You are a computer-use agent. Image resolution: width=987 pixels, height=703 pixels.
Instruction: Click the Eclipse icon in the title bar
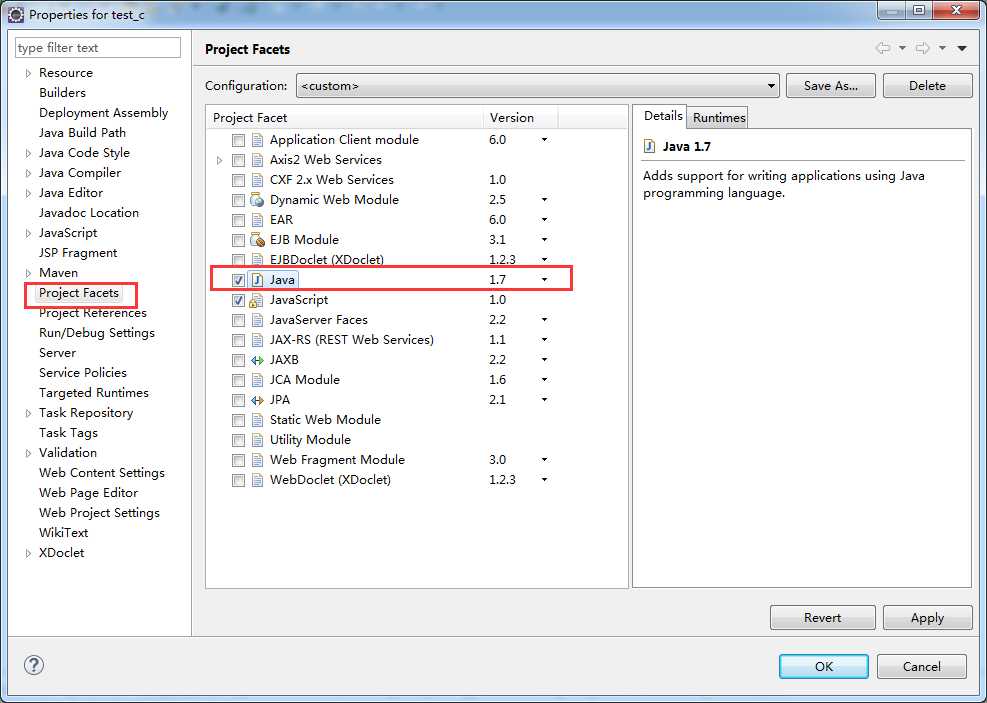point(16,14)
